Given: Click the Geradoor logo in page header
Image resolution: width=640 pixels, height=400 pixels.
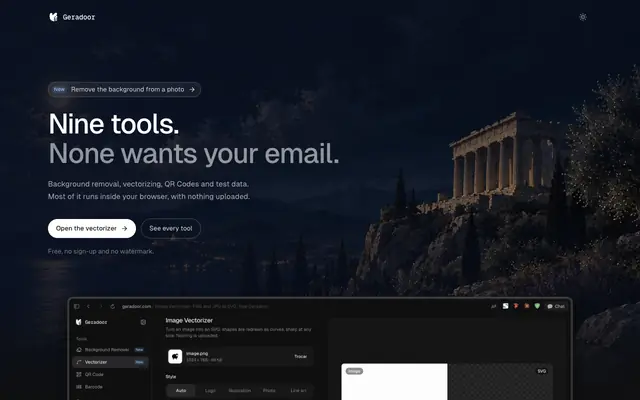Looking at the screenshot, I should point(72,17).
